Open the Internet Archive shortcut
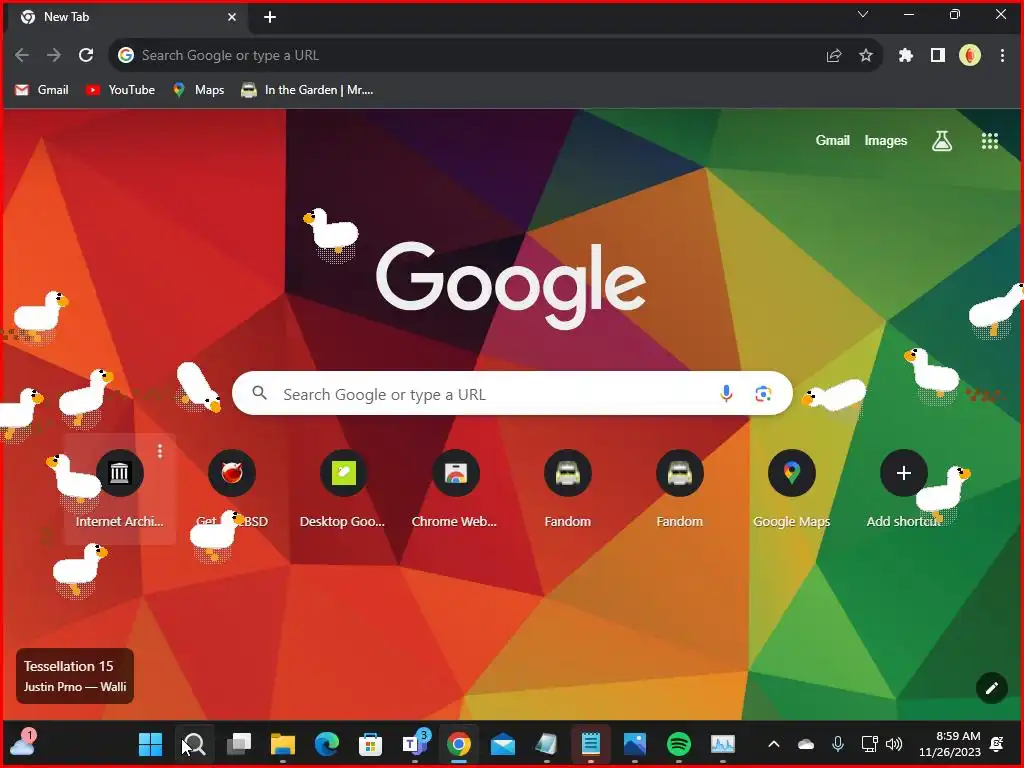This screenshot has width=1024, height=768. click(120, 488)
